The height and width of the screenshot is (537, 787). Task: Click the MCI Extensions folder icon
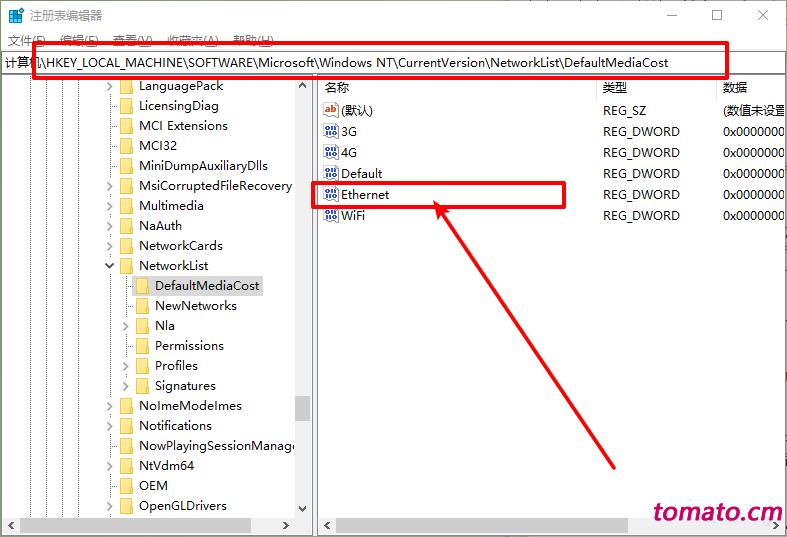tap(126, 126)
